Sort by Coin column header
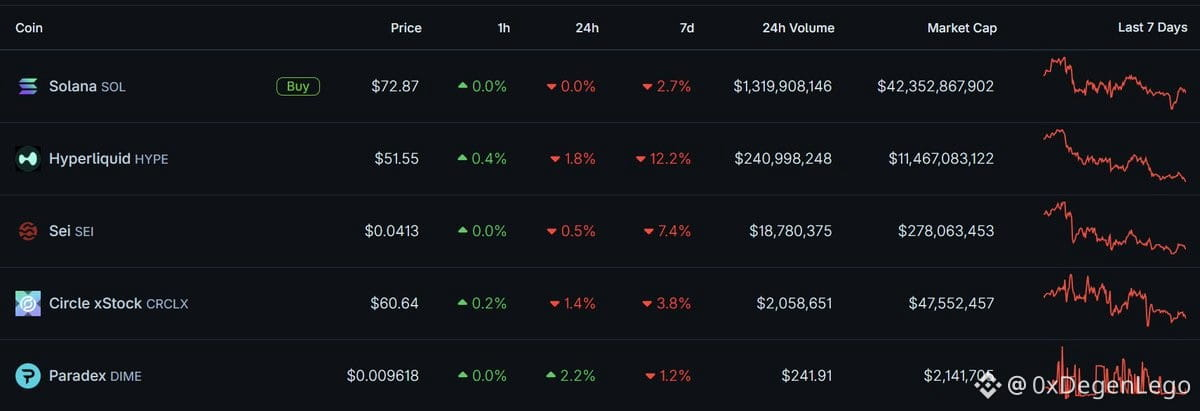 [29, 28]
